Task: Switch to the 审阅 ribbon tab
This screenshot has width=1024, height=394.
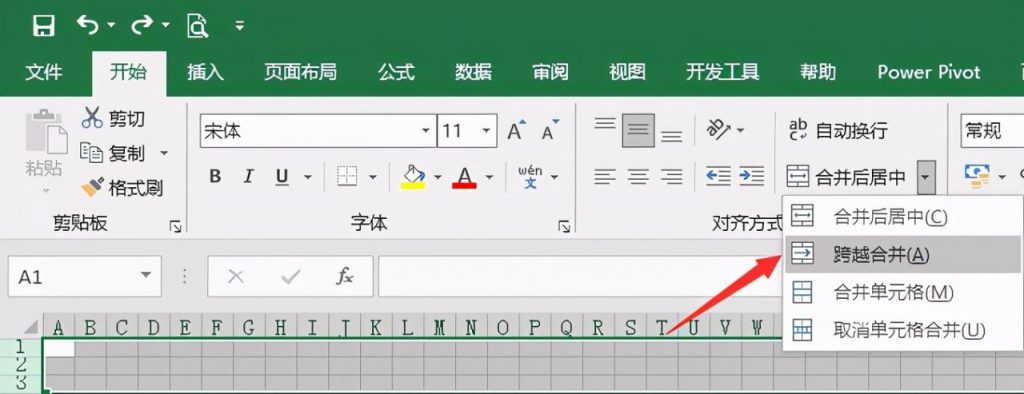Action: tap(550, 72)
